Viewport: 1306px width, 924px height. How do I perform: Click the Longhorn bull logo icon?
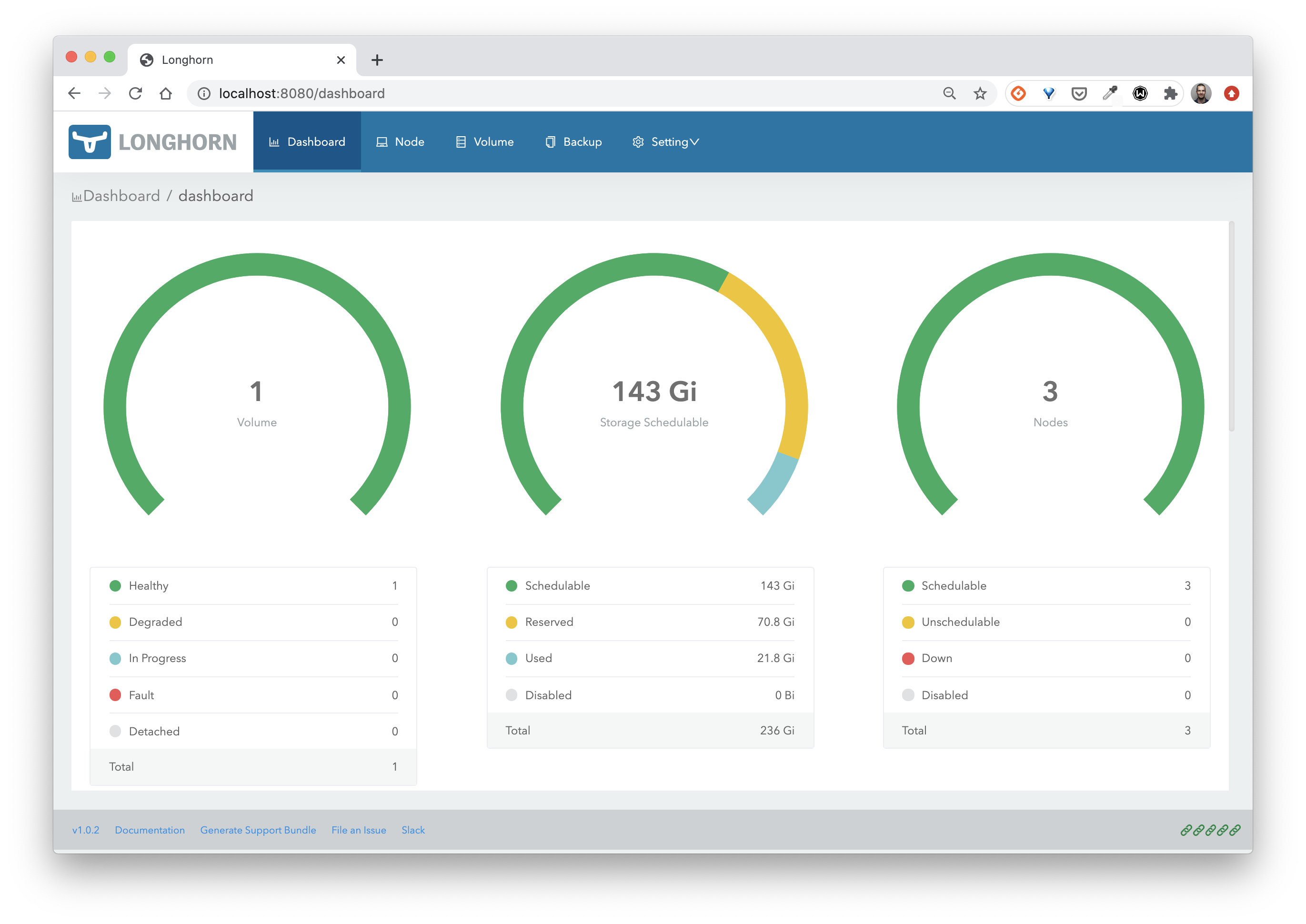[x=89, y=140]
